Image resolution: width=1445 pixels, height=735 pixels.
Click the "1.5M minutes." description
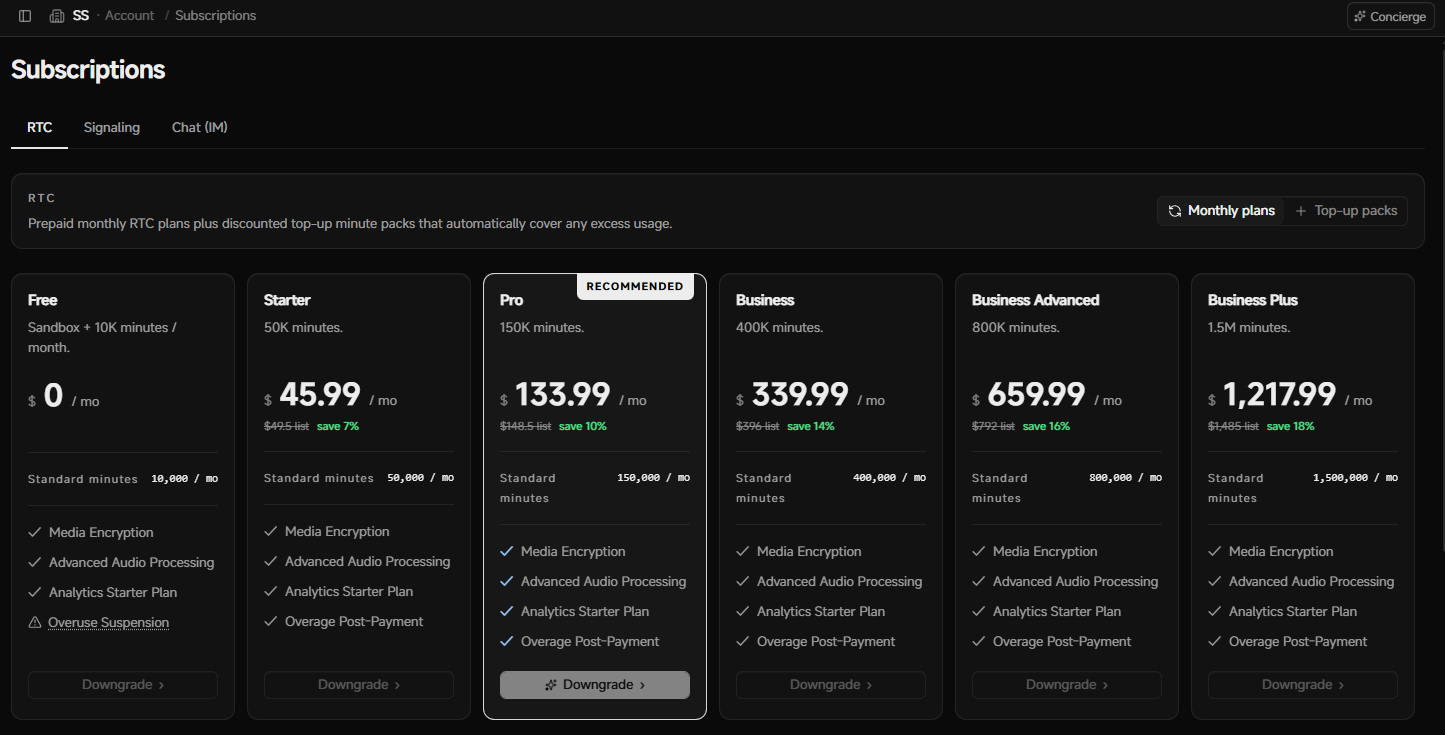tap(1249, 327)
